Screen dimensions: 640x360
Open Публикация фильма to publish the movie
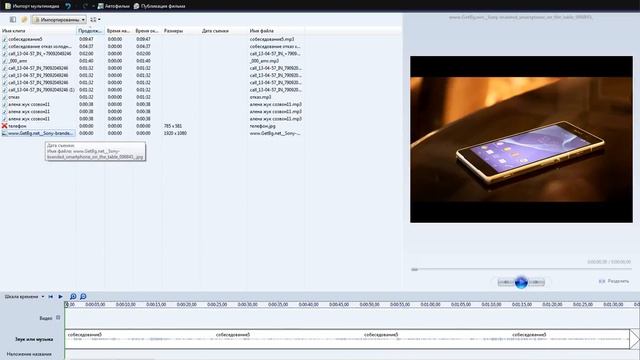(159, 6)
